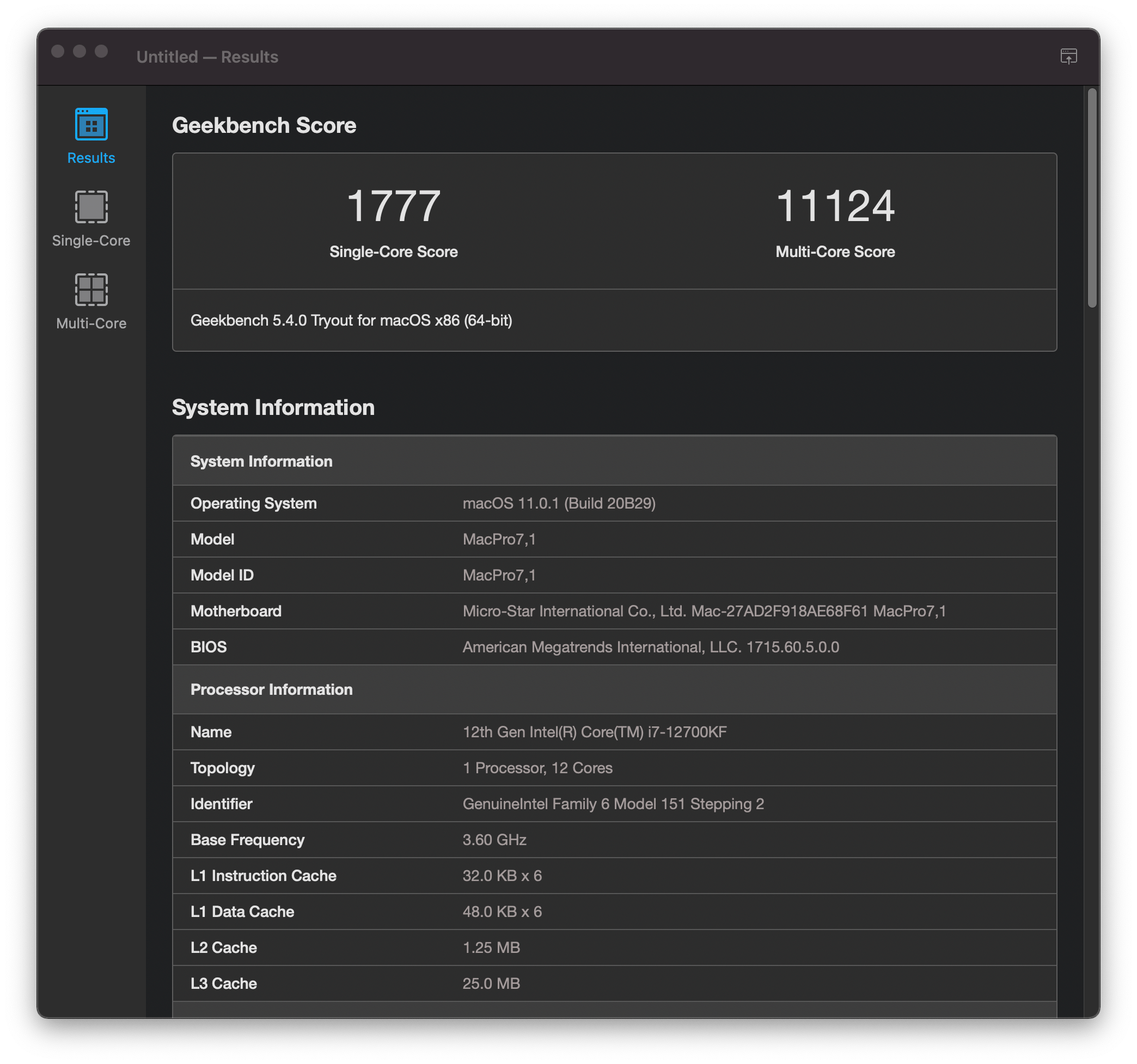
Task: Click the yellow minimize window button
Action: pyautogui.click(x=80, y=52)
